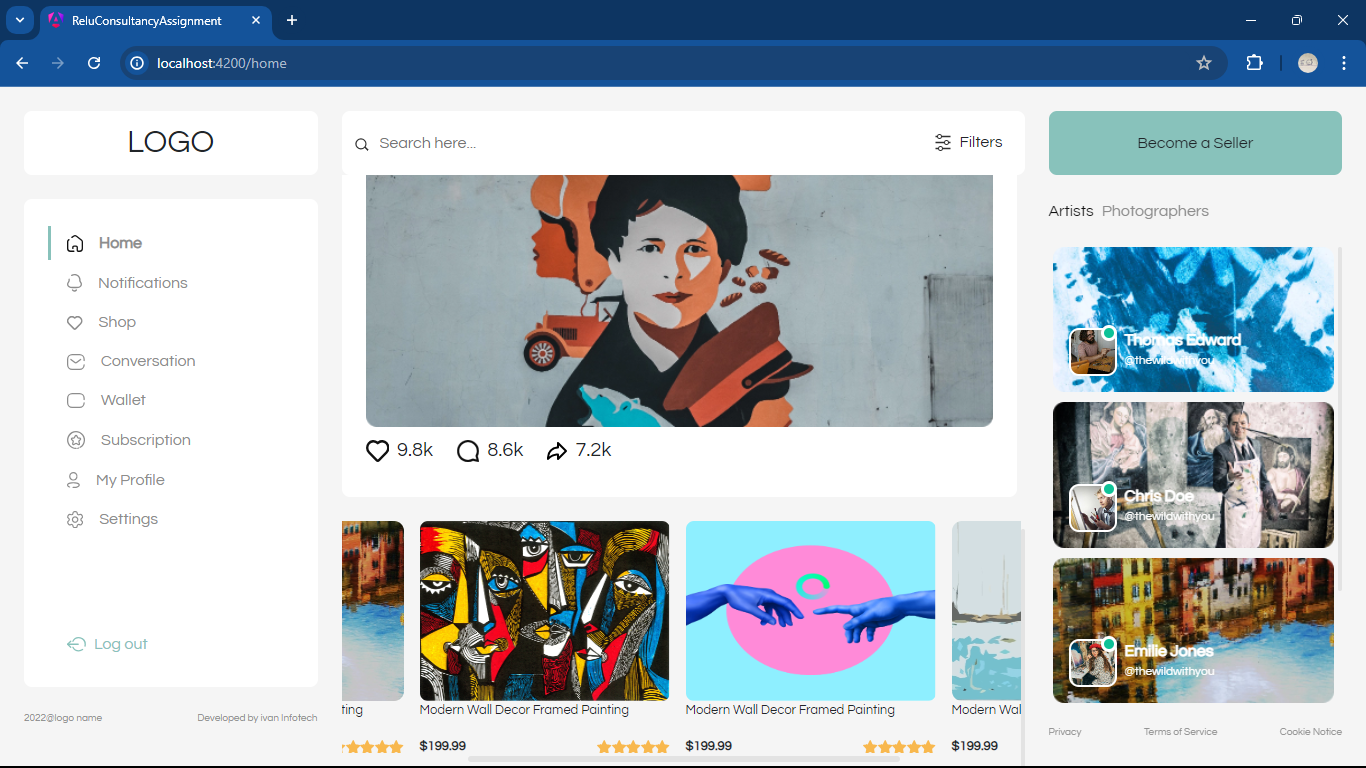
Task: Switch to the Photographers tab
Action: [x=1155, y=211]
